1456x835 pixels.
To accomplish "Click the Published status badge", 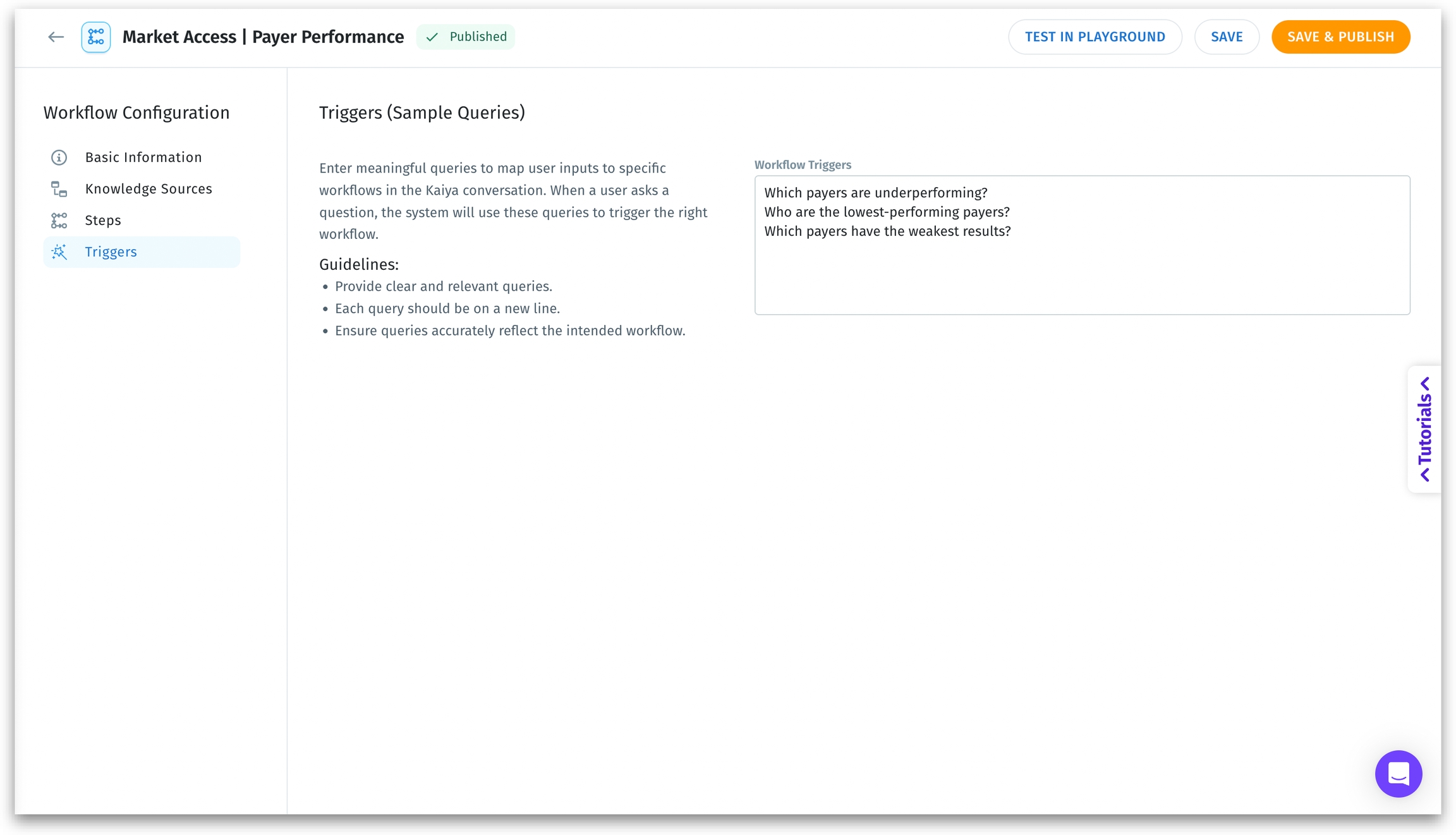I will click(x=466, y=37).
